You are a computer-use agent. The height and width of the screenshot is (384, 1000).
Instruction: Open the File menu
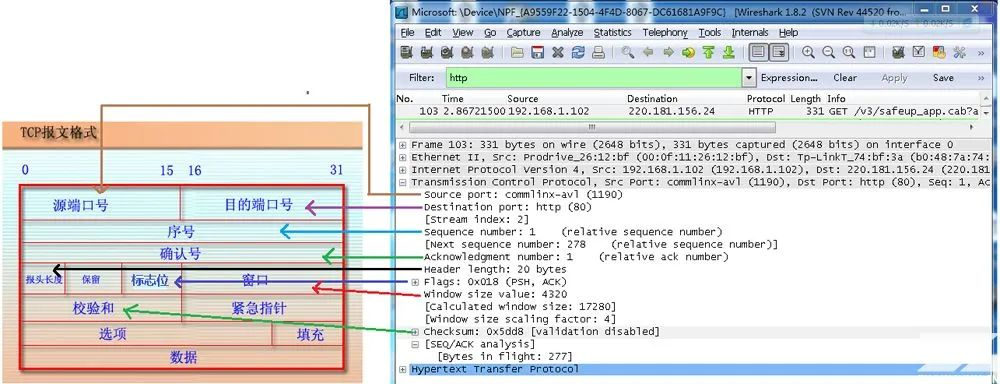[408, 33]
